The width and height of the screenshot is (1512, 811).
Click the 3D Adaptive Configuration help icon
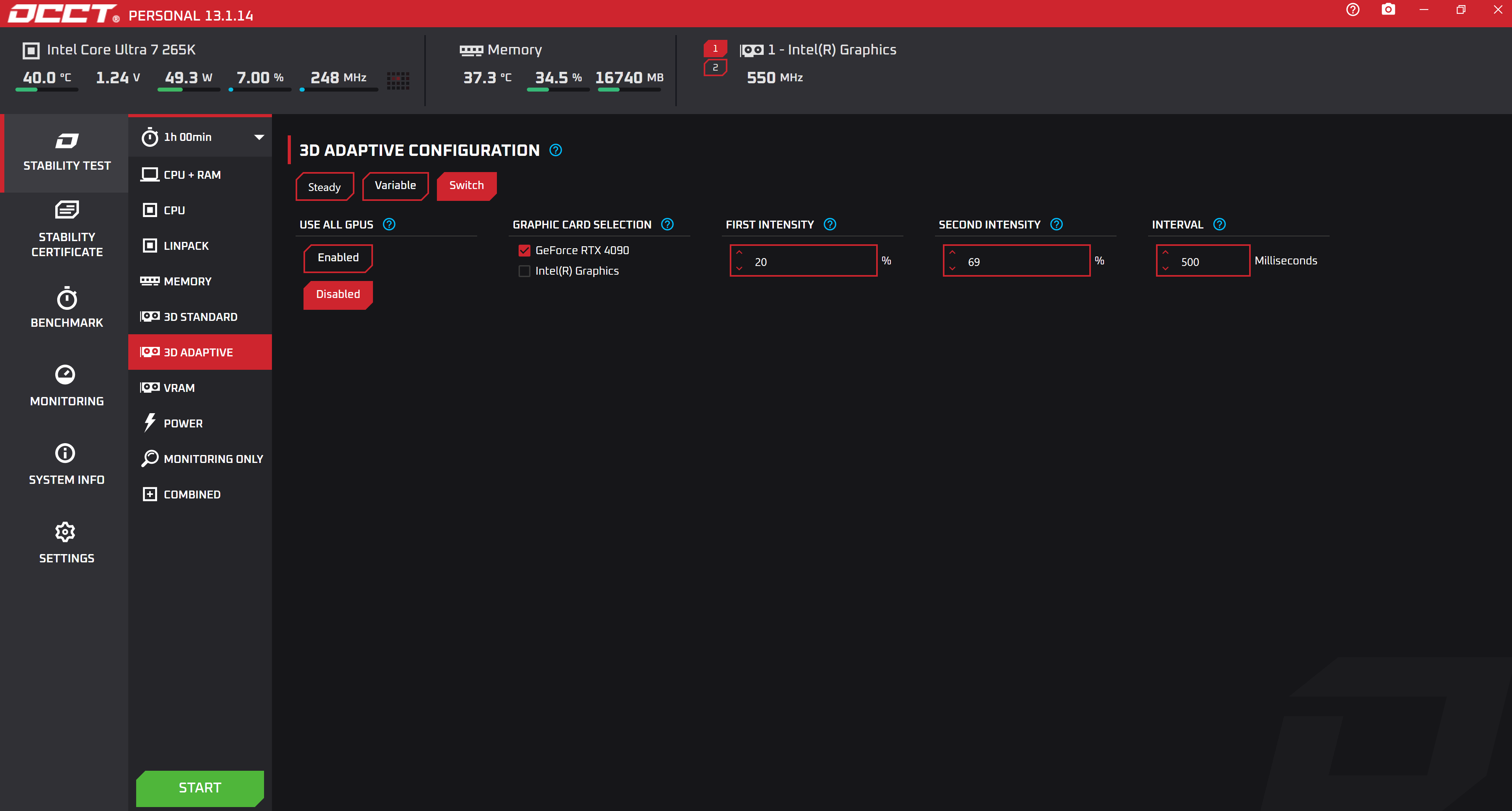(555, 150)
